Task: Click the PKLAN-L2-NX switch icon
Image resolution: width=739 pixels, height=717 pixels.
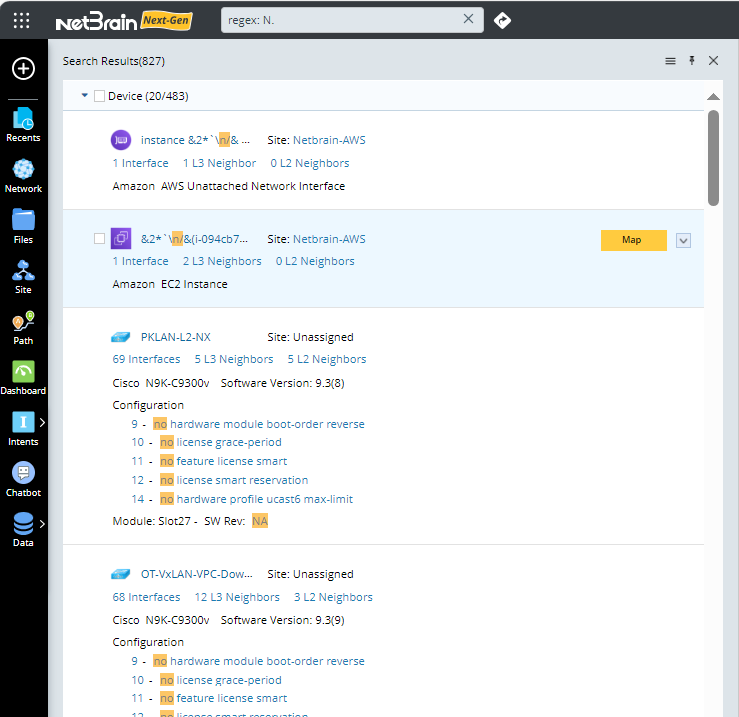Action: click(121, 337)
